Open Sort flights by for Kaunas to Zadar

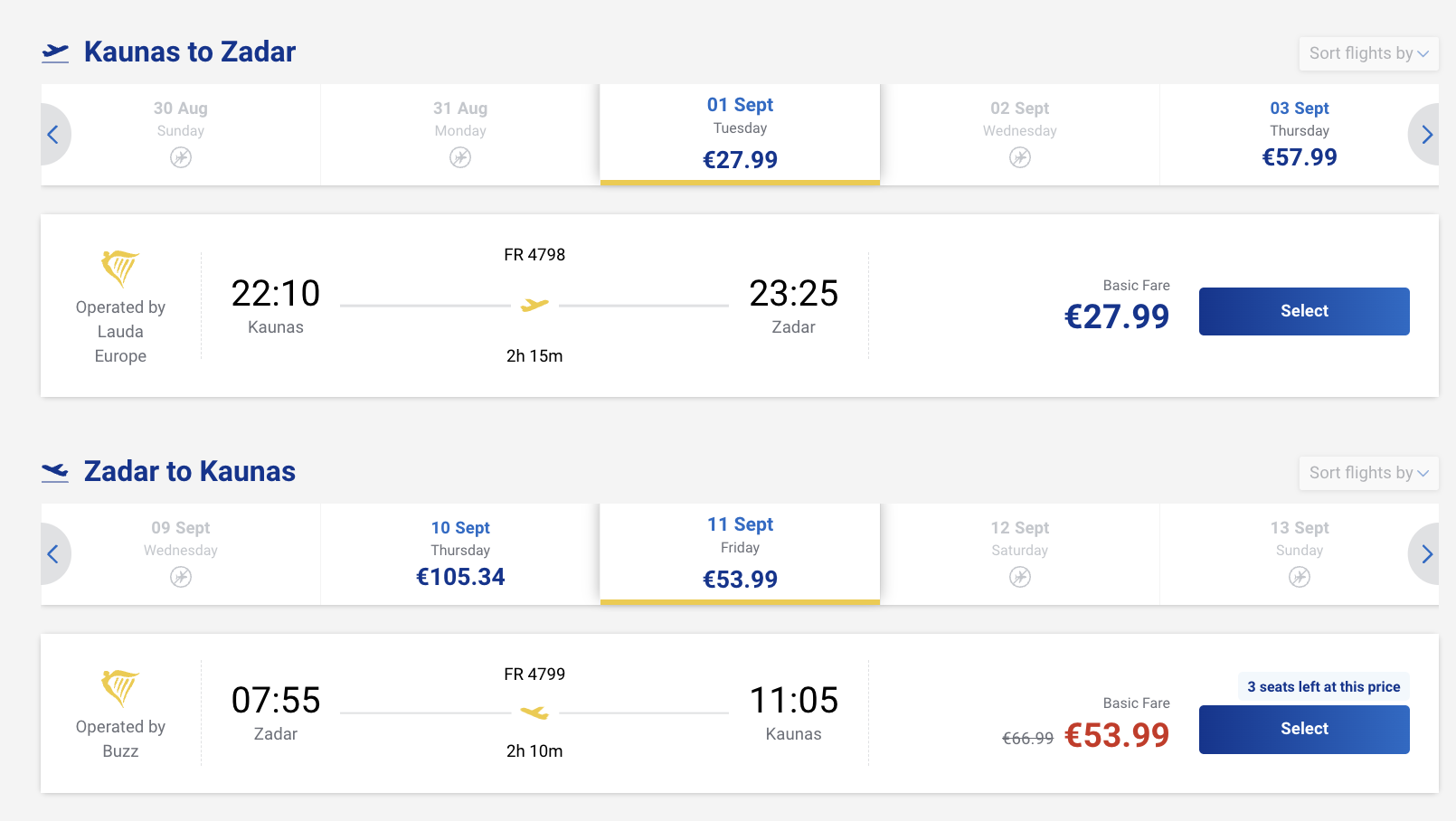pyautogui.click(x=1368, y=53)
